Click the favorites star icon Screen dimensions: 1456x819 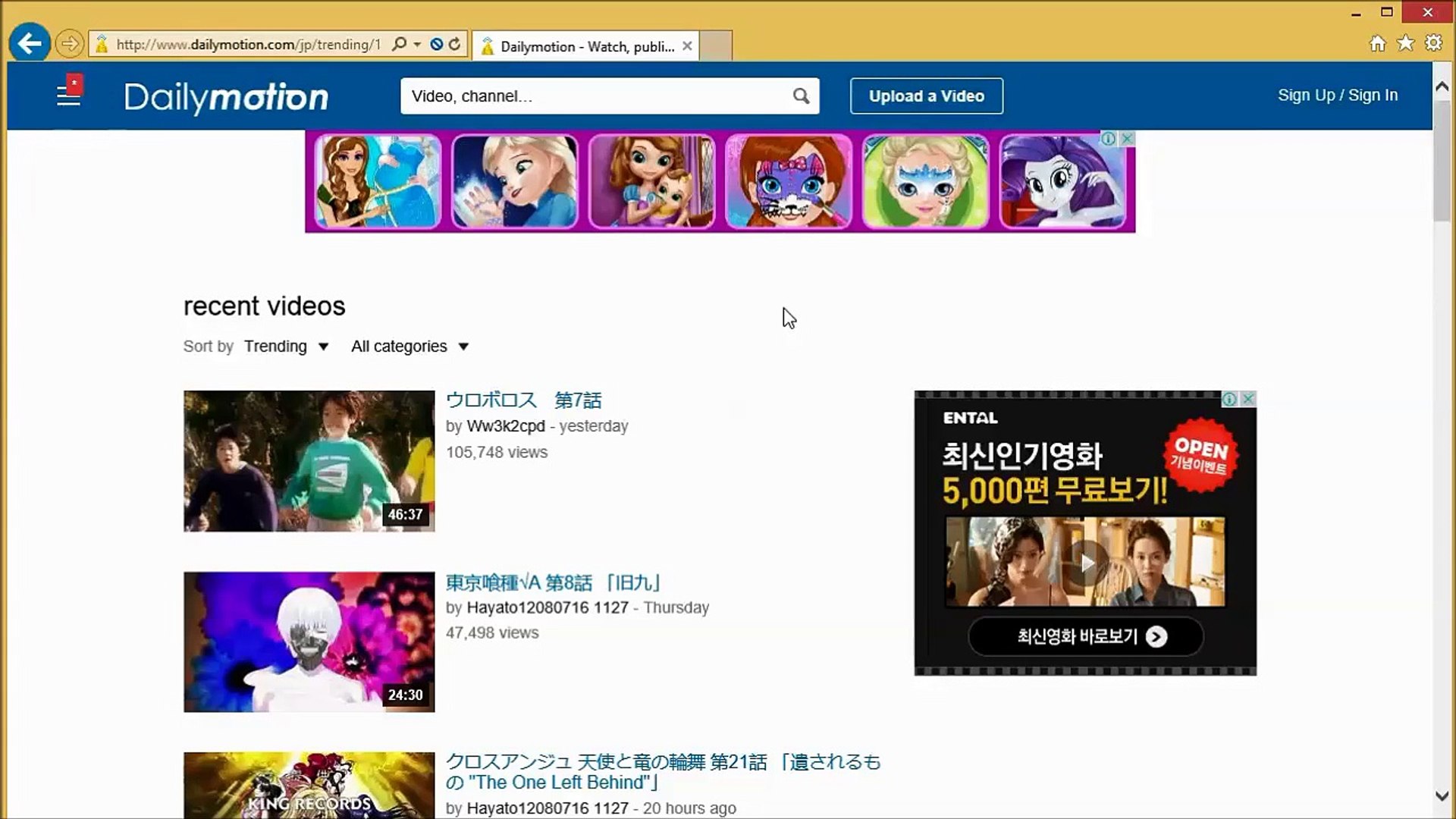pyautogui.click(x=1405, y=43)
